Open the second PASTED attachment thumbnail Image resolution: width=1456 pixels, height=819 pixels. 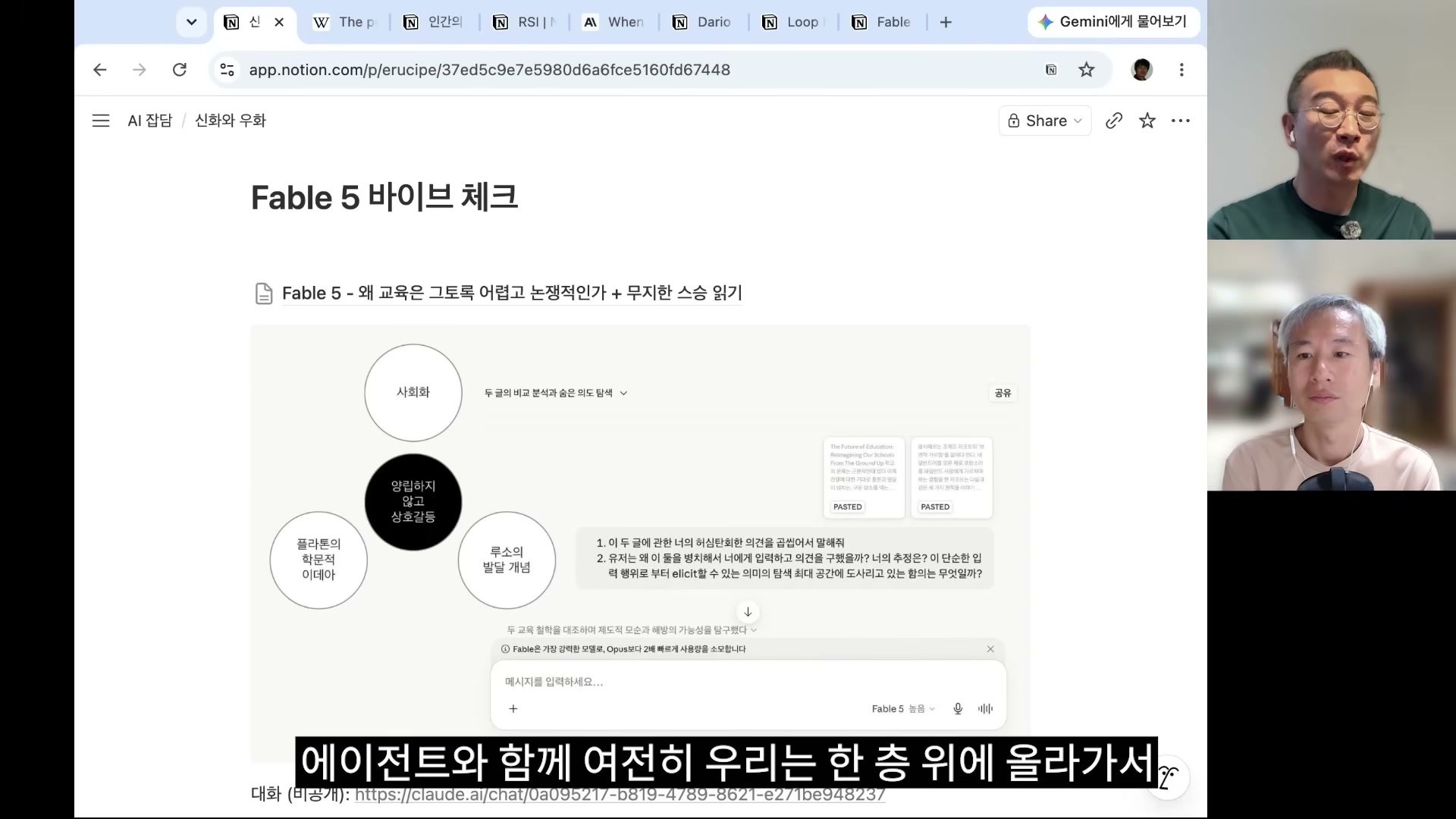tap(952, 477)
